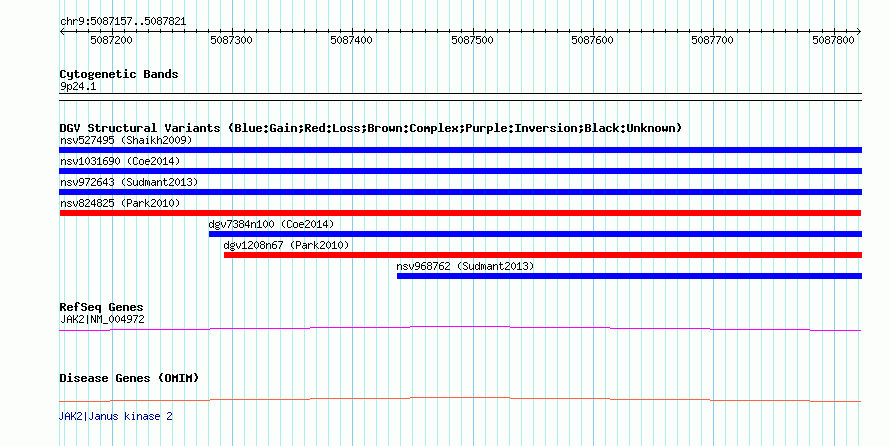
Task: Click the red dgv1208n67 loss bar
Action: click(x=543, y=255)
